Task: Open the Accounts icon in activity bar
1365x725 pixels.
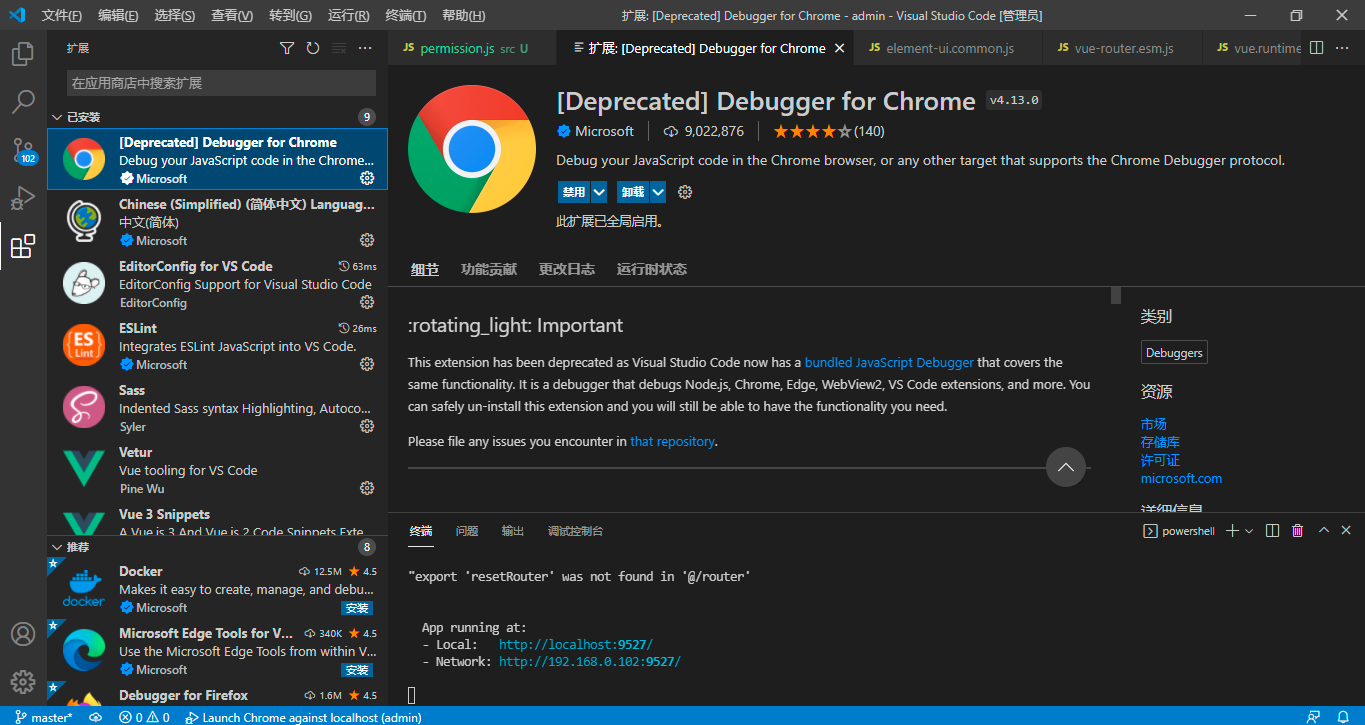Action: [x=23, y=634]
